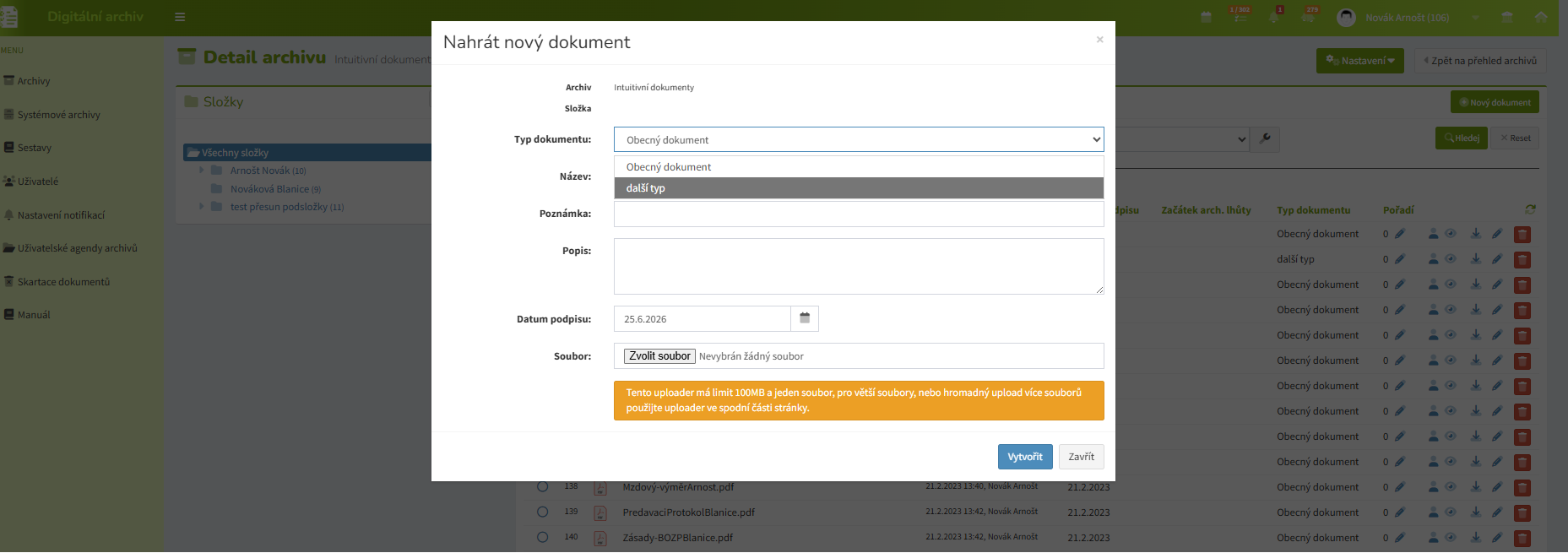Open user permissions for 'další typ' row
Viewport: 1568px width, 553px height.
point(1433,259)
